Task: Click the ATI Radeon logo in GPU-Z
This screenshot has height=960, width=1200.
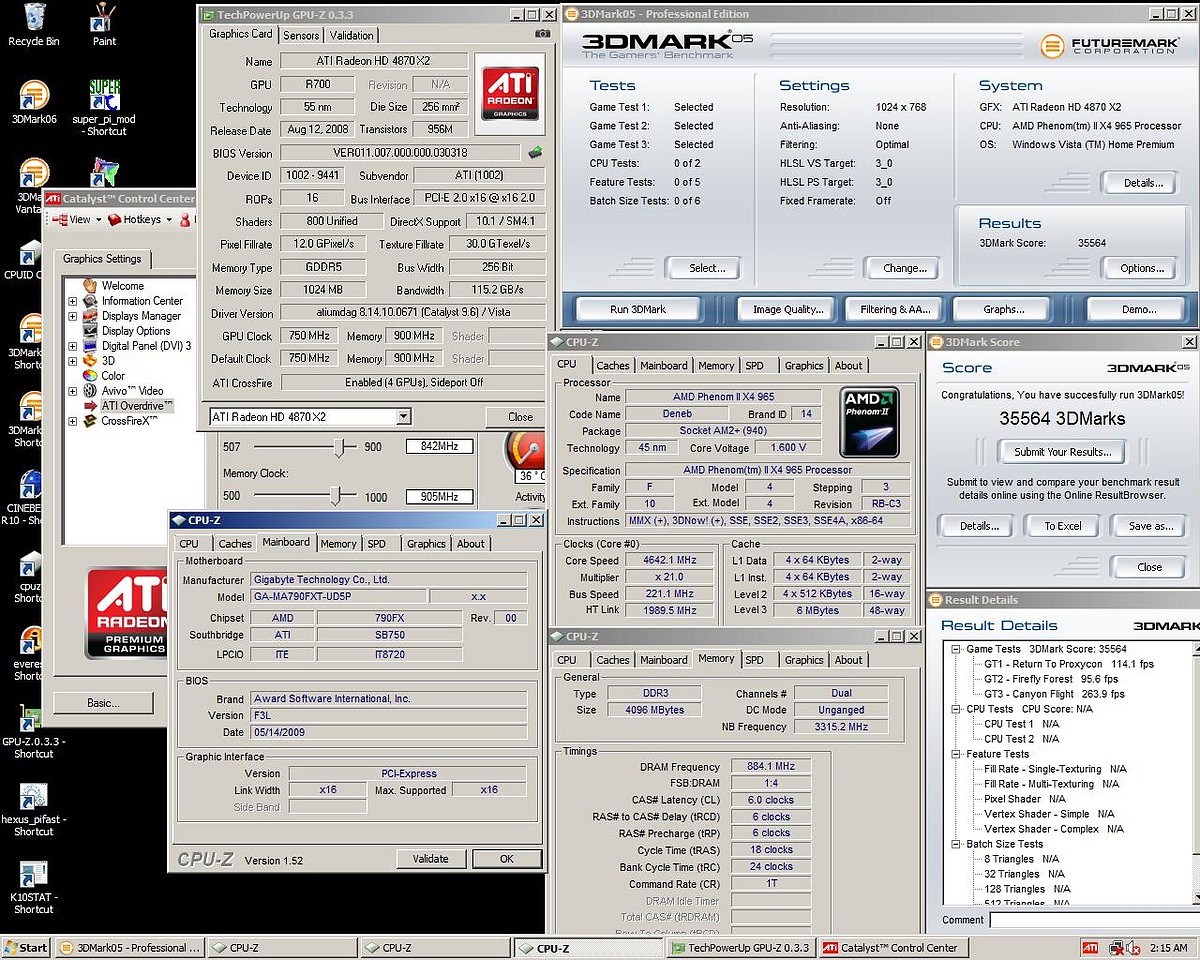Action: click(x=512, y=94)
